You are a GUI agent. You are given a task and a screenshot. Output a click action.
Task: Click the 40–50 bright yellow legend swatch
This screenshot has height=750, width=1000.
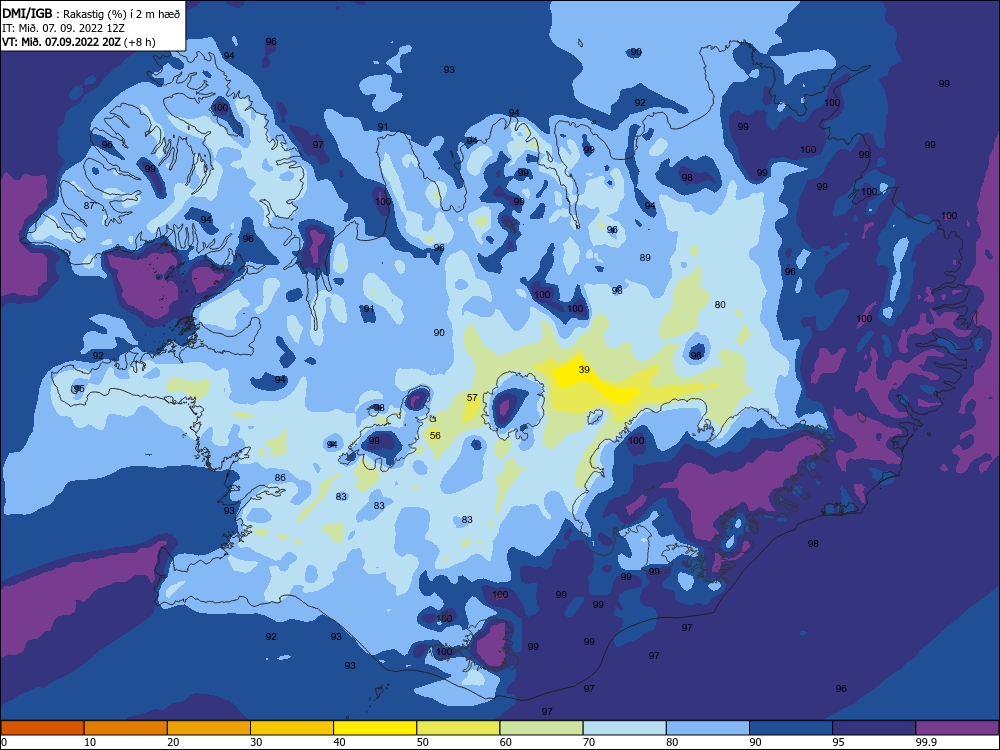[x=375, y=728]
